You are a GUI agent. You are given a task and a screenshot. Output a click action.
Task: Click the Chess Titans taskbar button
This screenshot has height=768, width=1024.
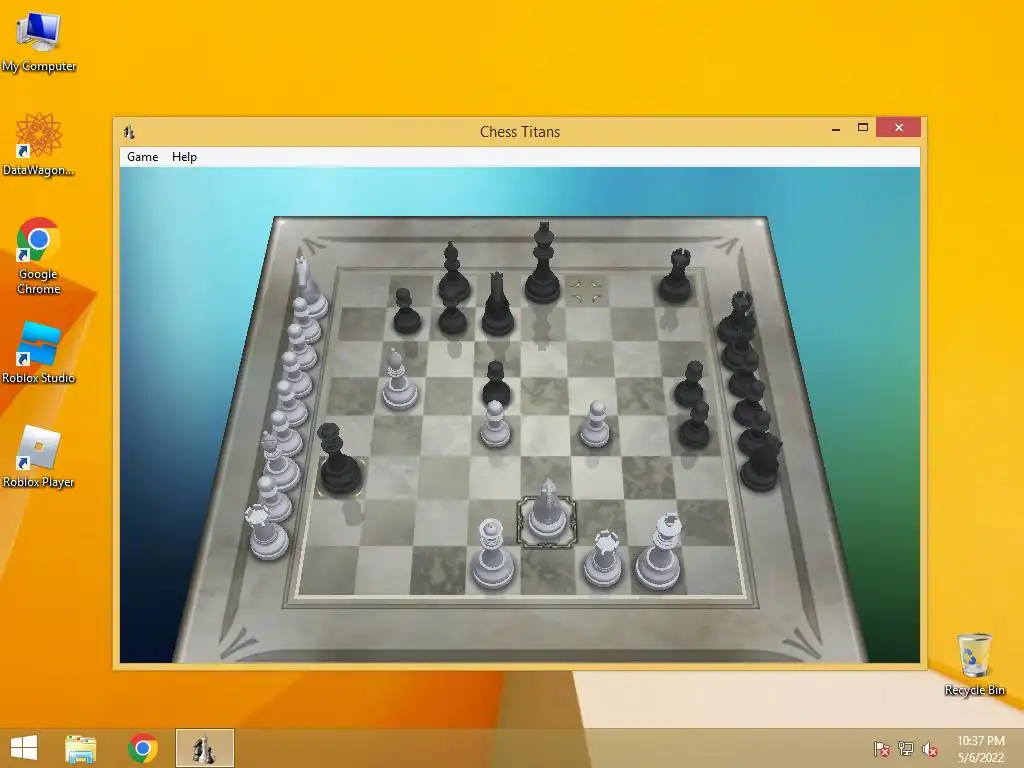coord(204,748)
